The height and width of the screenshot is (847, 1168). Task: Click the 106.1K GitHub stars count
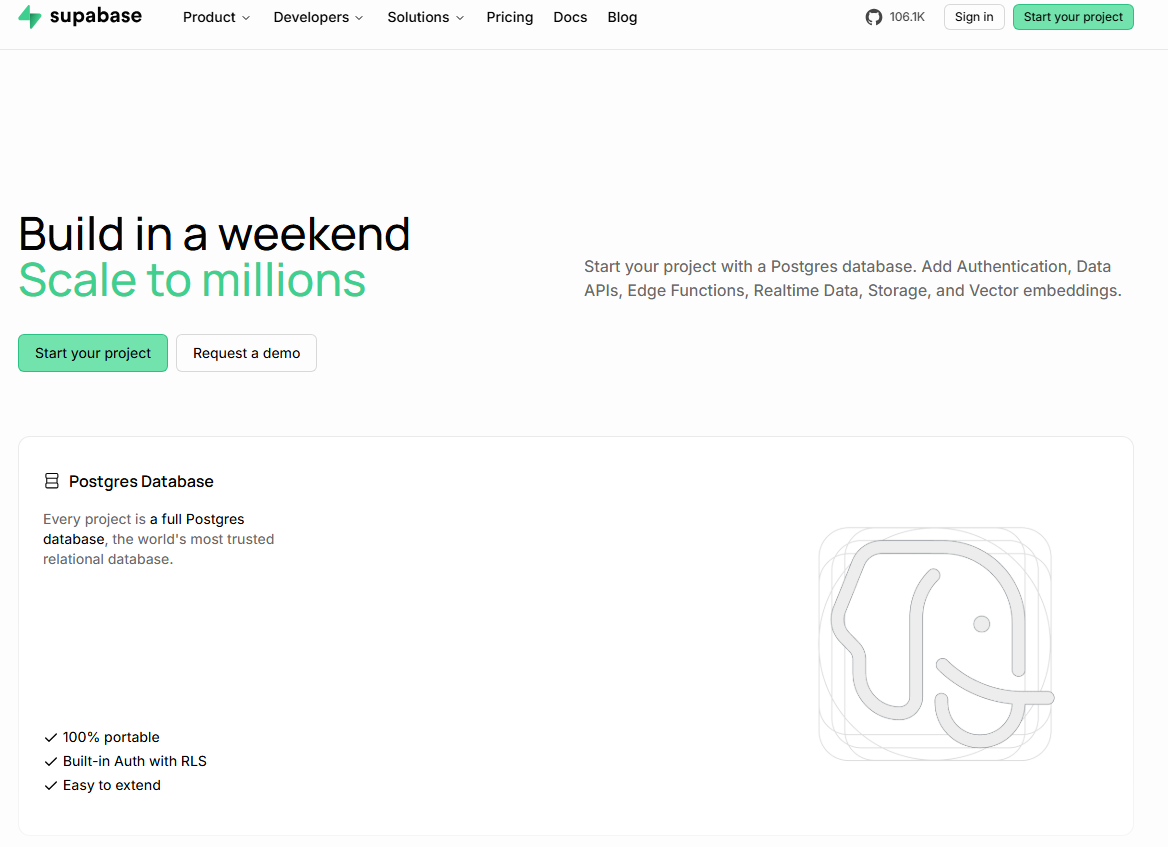pos(907,17)
